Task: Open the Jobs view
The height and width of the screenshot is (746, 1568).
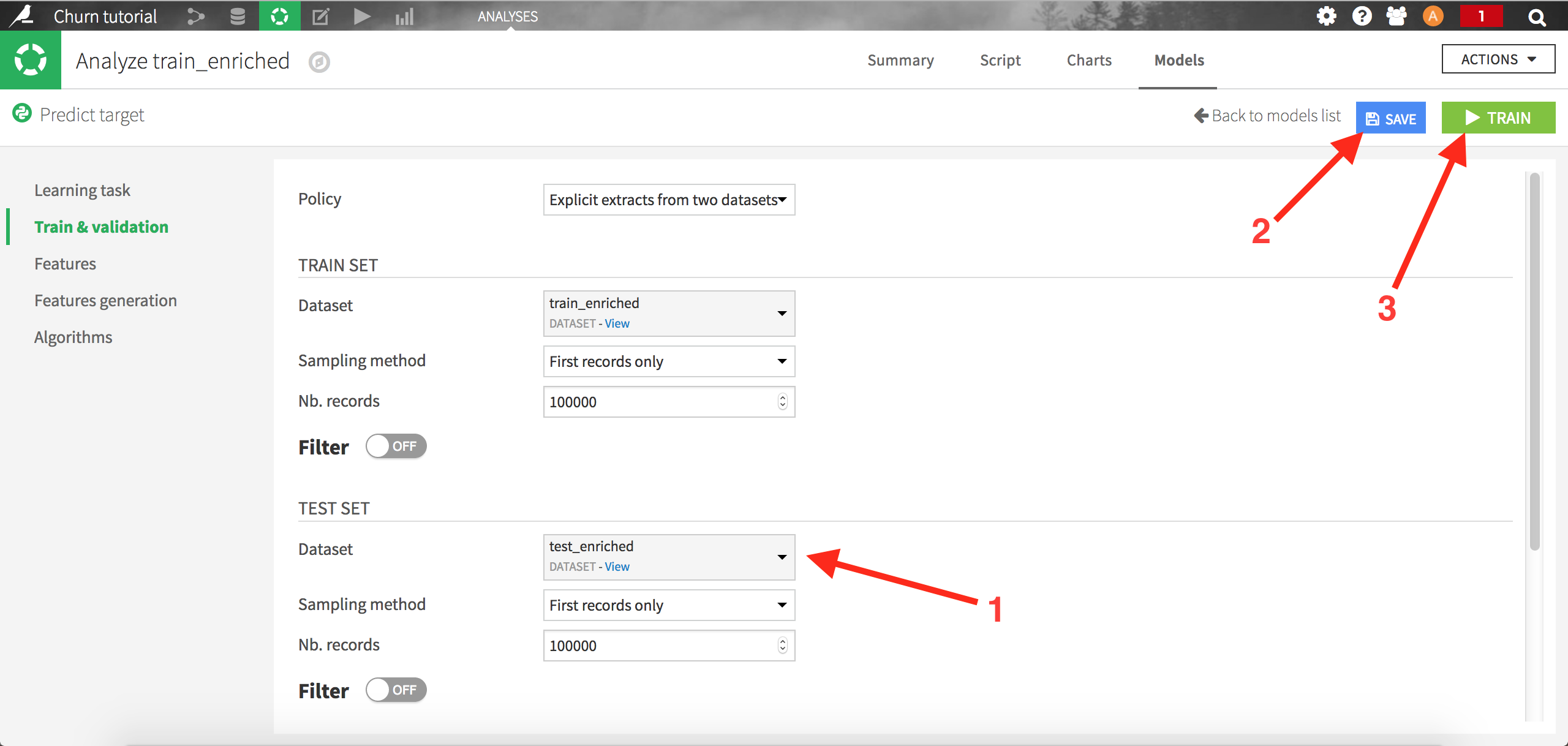Action: point(362,17)
